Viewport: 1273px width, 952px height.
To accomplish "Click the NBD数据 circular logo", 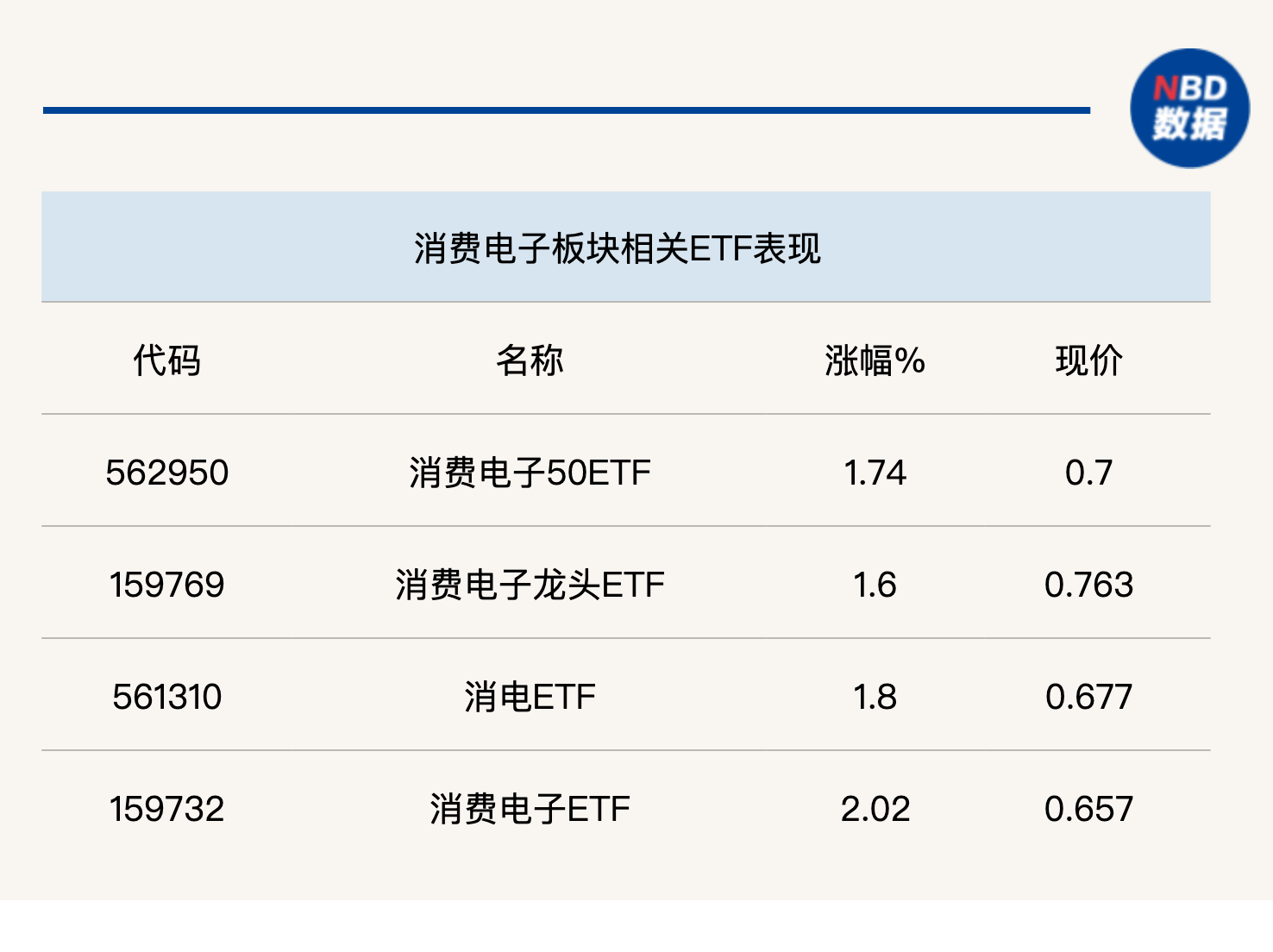I will pos(1189,108).
